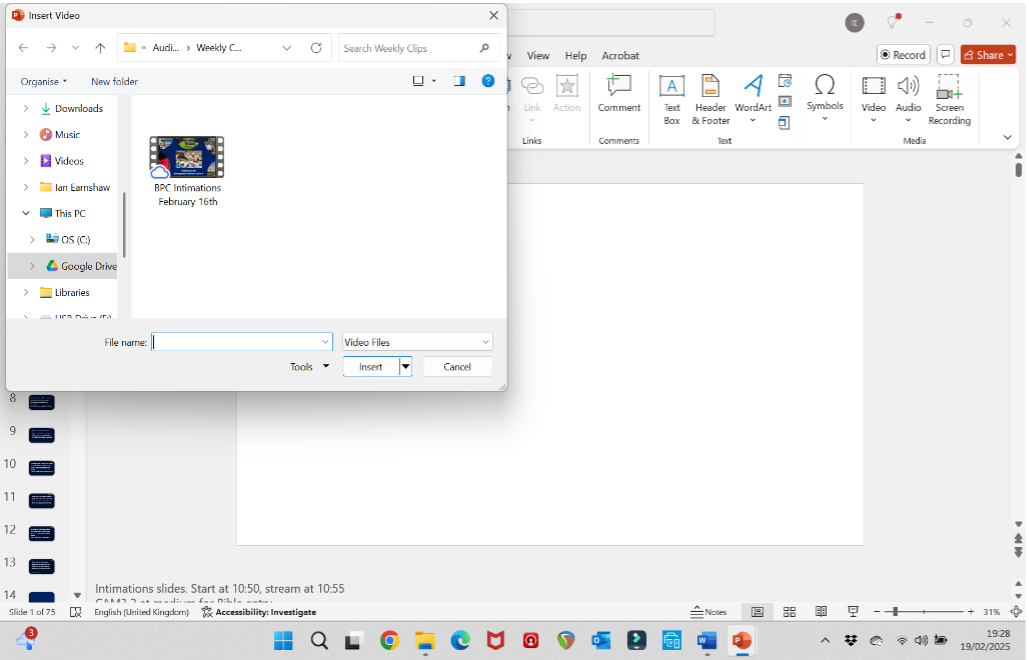Open the account avatar in PowerPoint title bar
The width and height of the screenshot is (1029, 660).
[854, 22]
